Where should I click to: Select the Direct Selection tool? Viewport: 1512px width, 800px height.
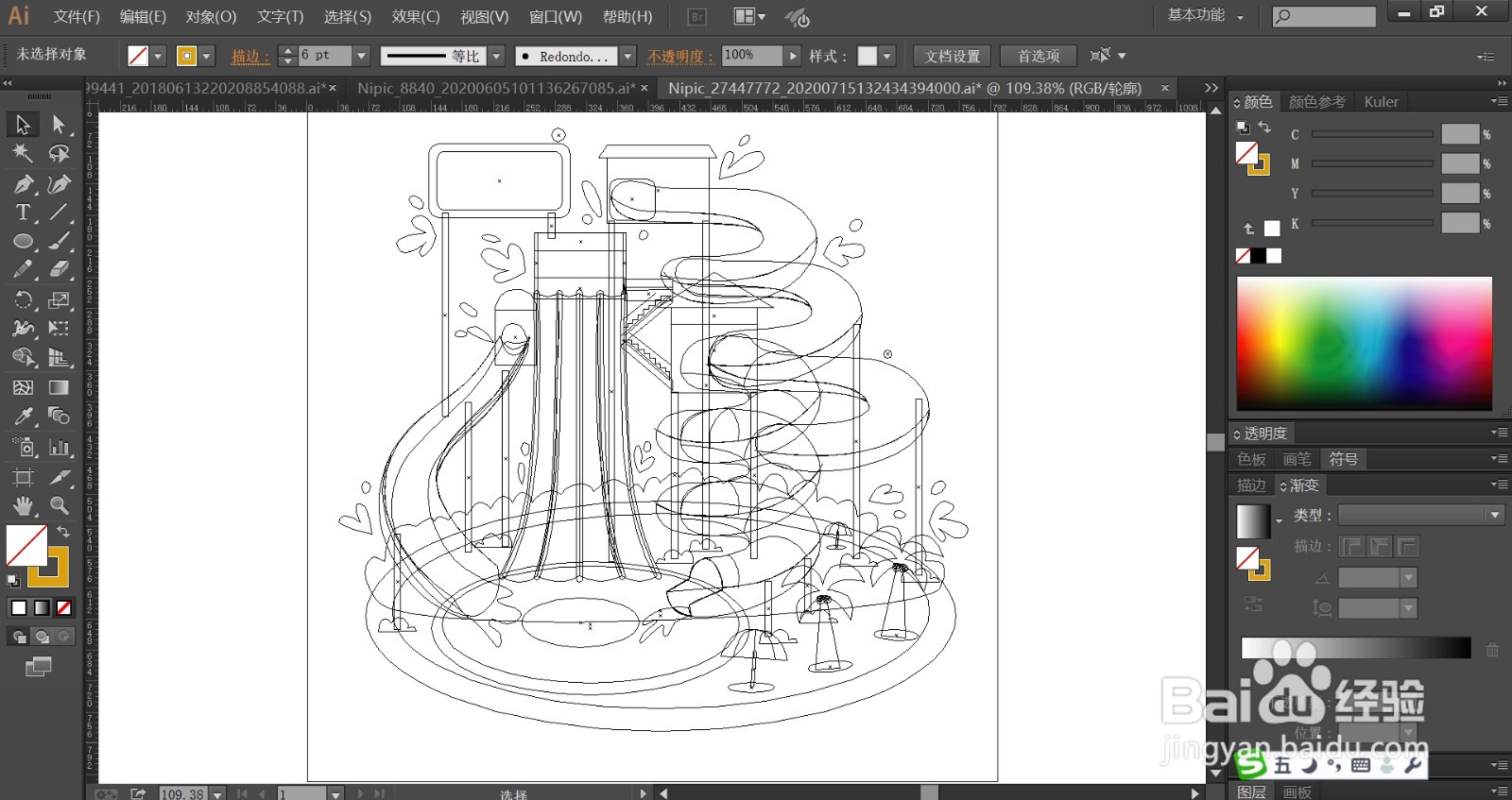coord(59,124)
